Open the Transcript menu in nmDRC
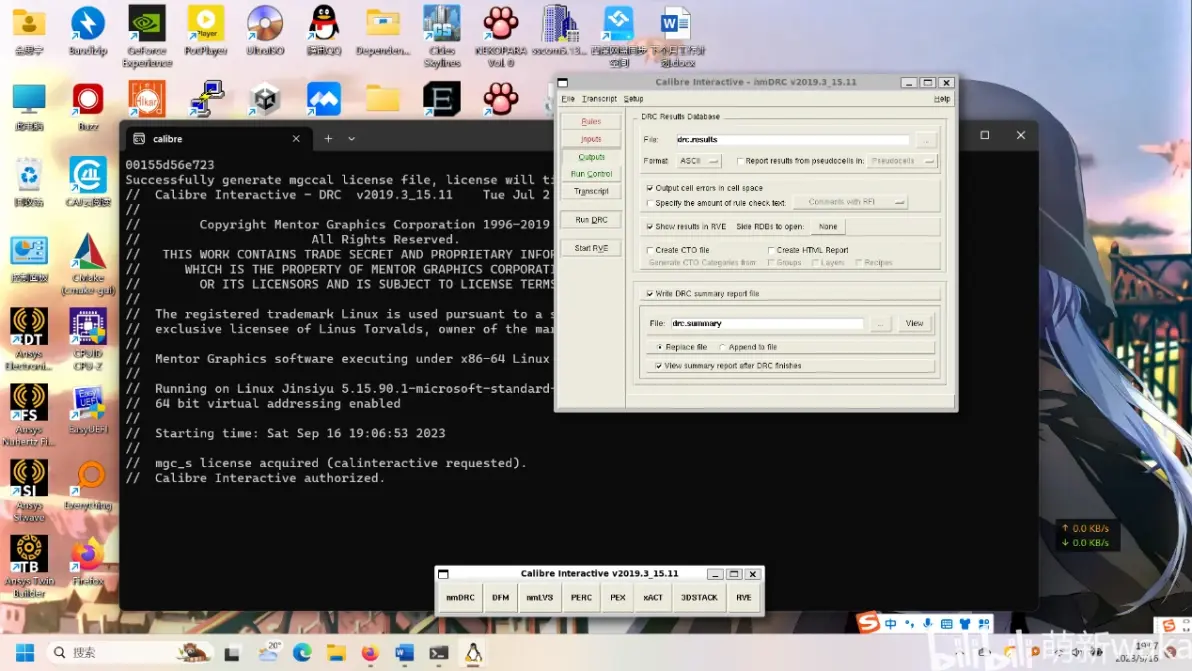The image size is (1192, 671). pyautogui.click(x=599, y=99)
